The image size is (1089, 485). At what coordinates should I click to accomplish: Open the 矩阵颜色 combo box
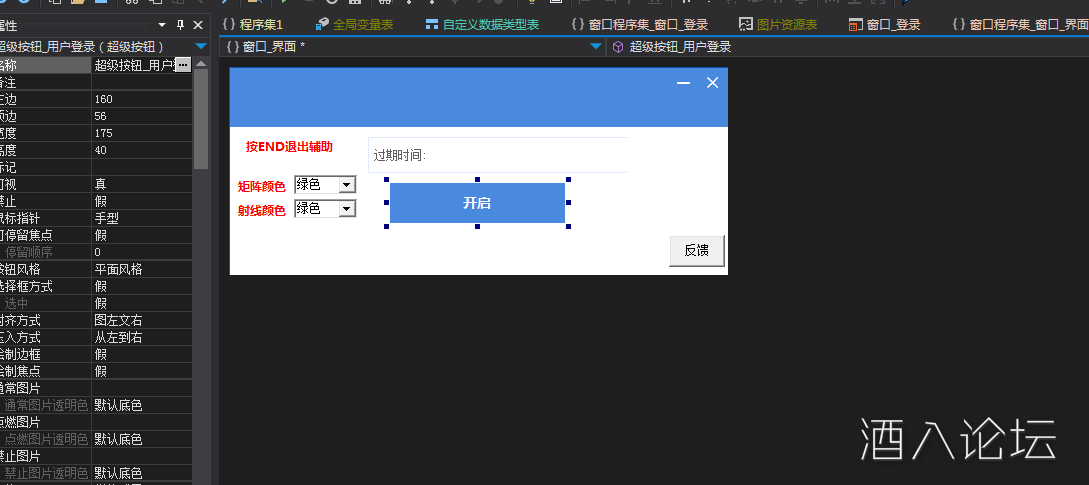click(325, 185)
